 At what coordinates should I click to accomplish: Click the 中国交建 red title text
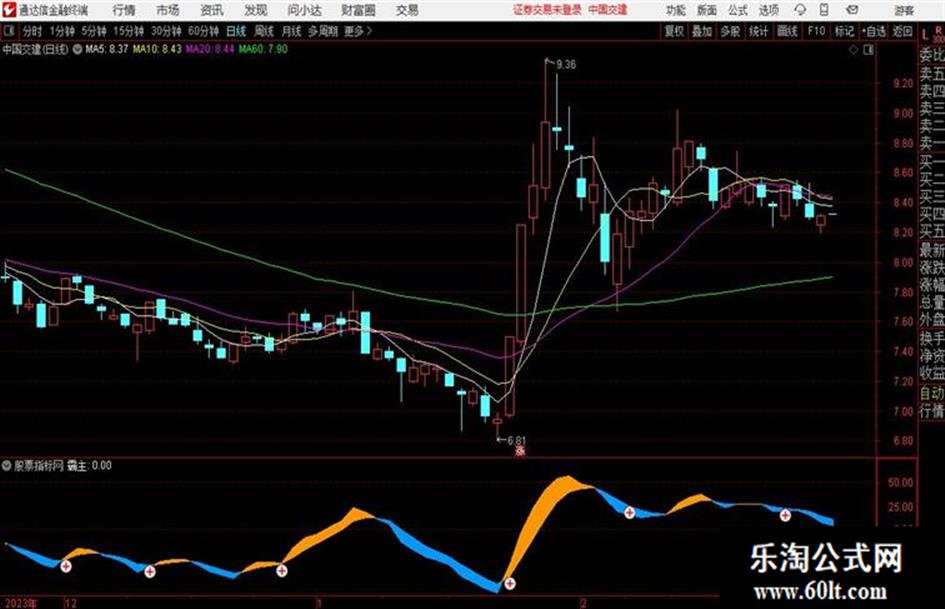pyautogui.click(x=608, y=10)
